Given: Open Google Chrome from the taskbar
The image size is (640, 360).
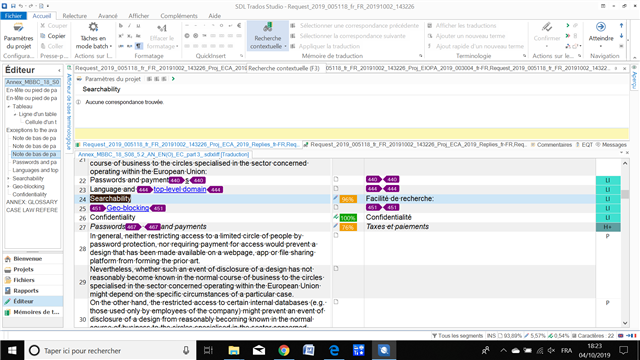Looking at the screenshot, I should [x=284, y=350].
